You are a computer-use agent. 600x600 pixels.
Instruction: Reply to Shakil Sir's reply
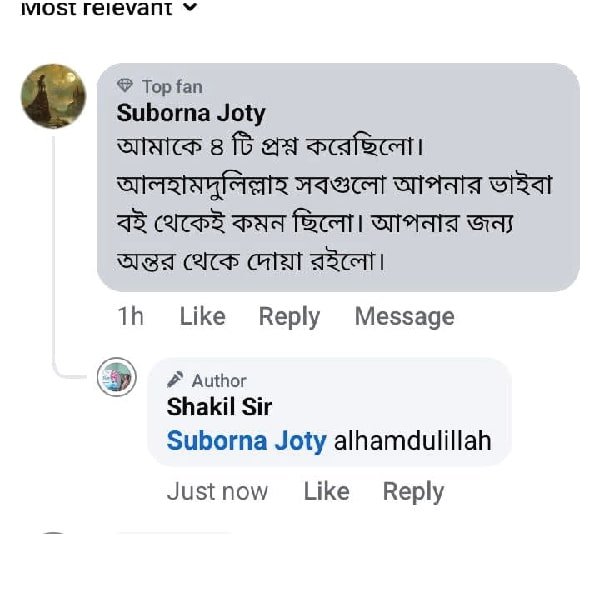point(413,492)
